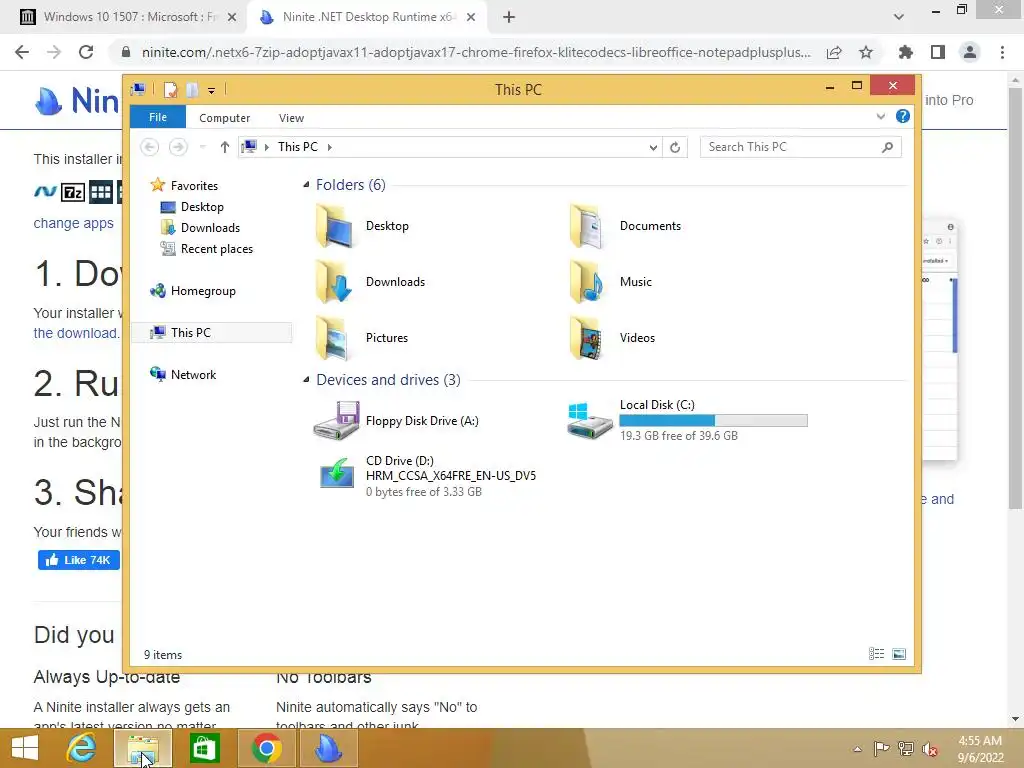Open the Computer ribbon tab
This screenshot has height=768, width=1024.
(225, 118)
